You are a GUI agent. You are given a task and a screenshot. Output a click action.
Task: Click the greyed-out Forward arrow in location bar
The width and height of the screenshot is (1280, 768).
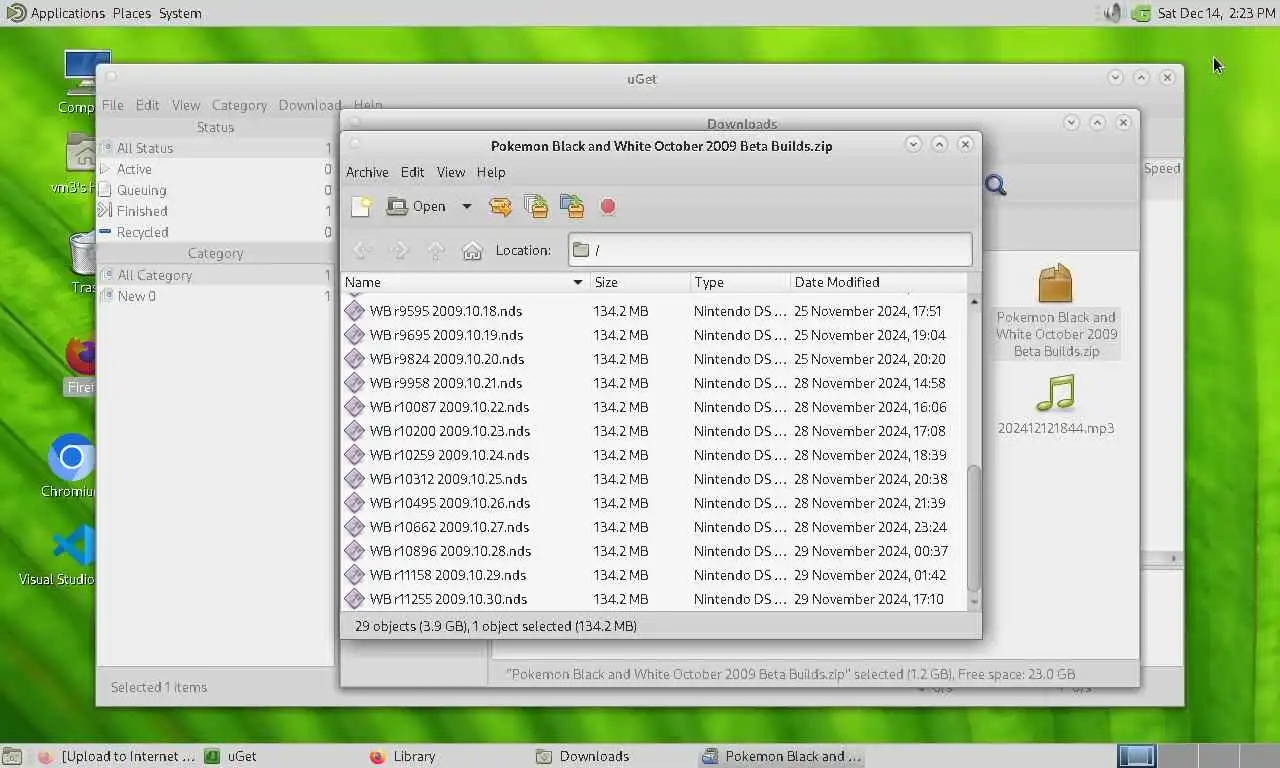(399, 250)
